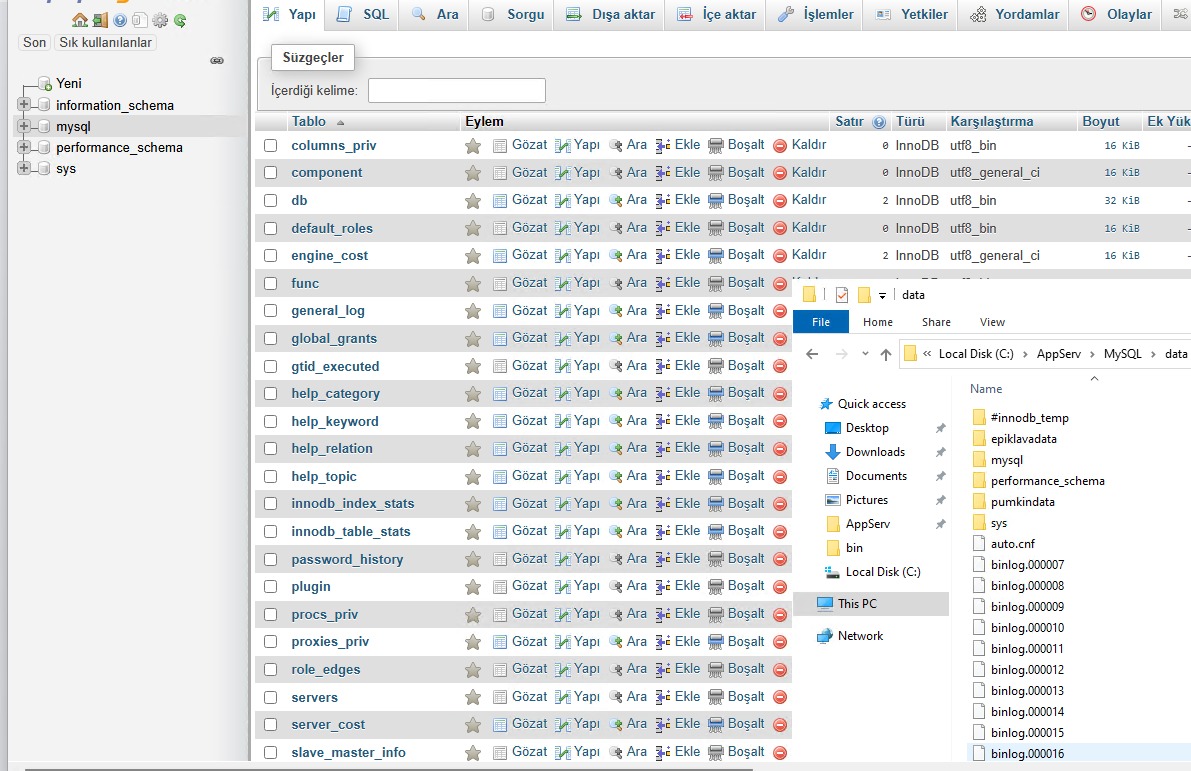Expand mysql database tree node
This screenshot has height=771, width=1191.
pyautogui.click(x=24, y=125)
